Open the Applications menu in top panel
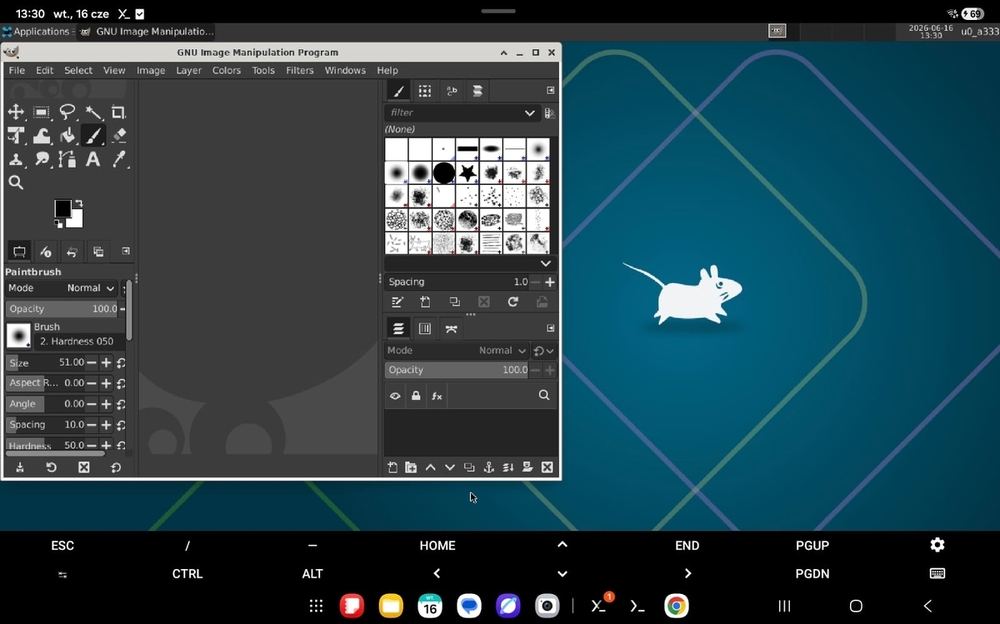The image size is (1000, 624). pyautogui.click(x=36, y=31)
